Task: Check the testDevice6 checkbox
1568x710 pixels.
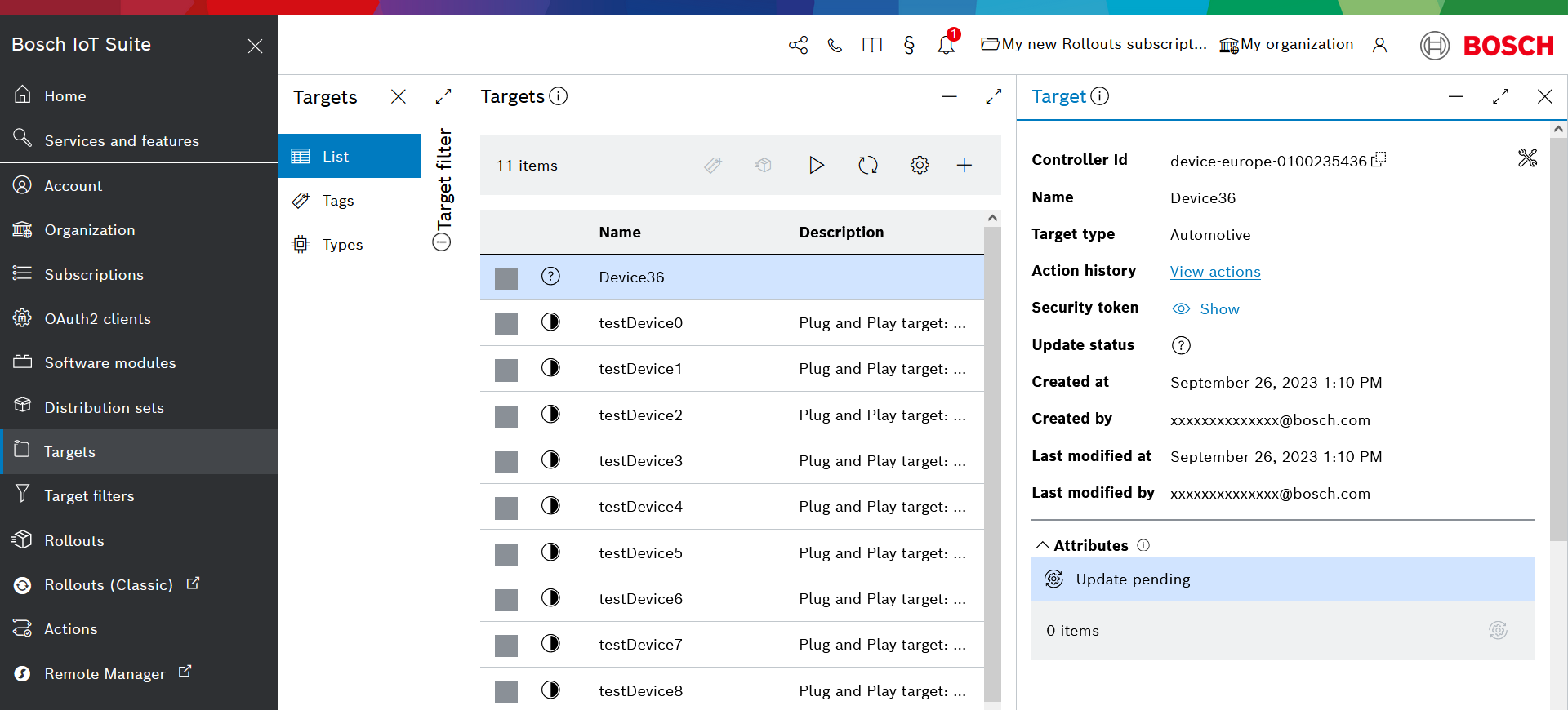Action: tap(506, 600)
